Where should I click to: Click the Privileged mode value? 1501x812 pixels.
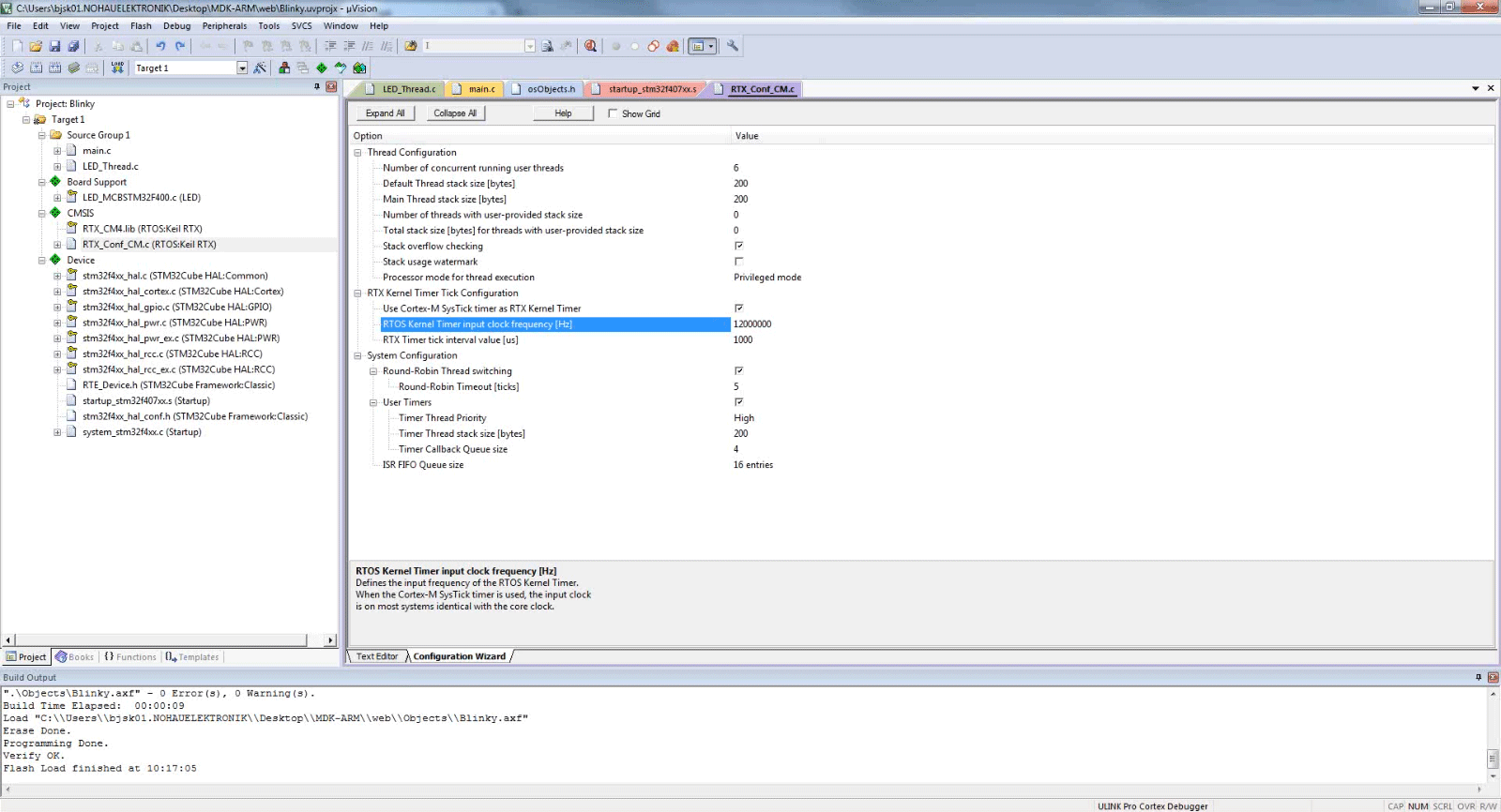[767, 278]
